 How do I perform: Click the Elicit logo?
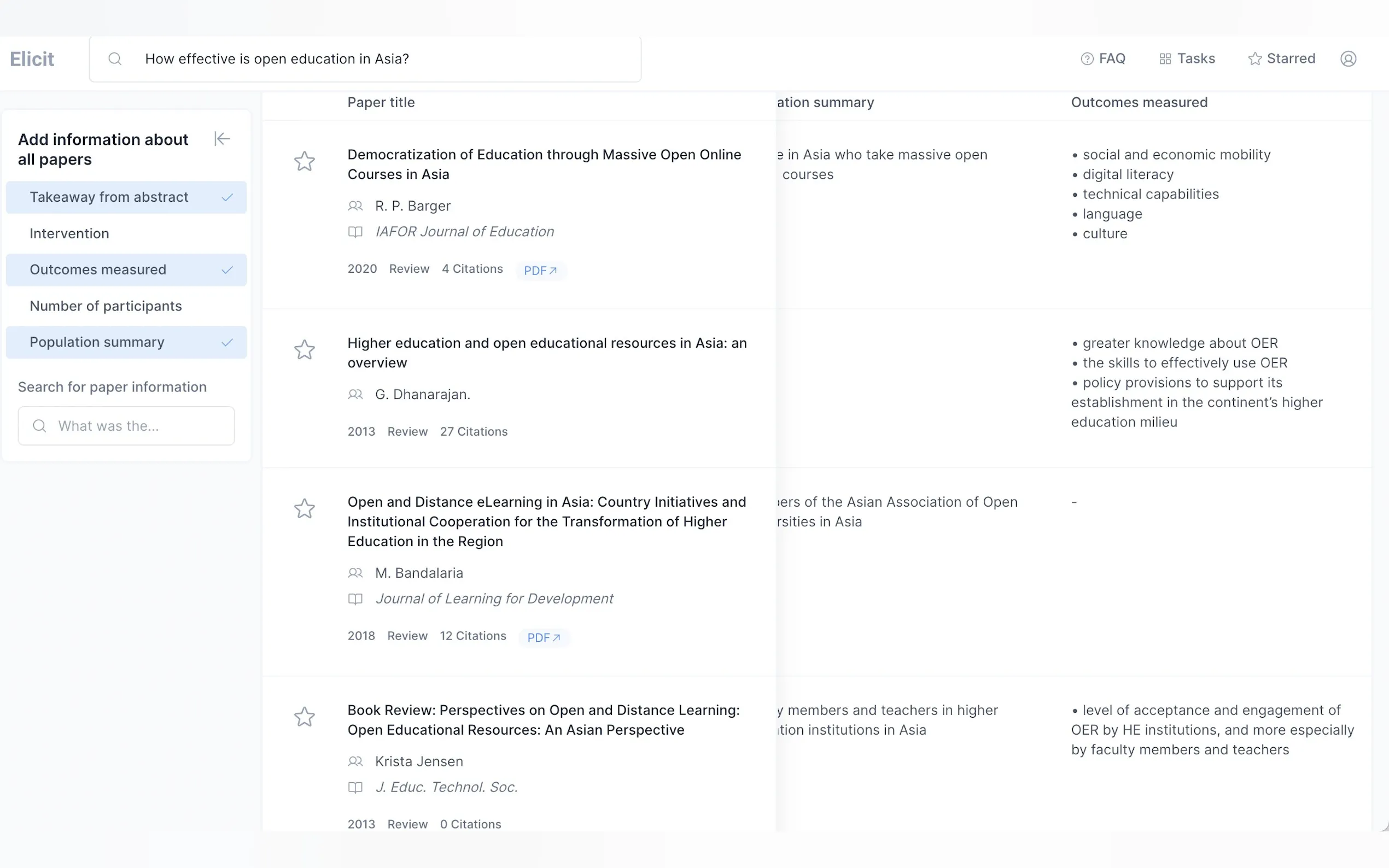32,58
